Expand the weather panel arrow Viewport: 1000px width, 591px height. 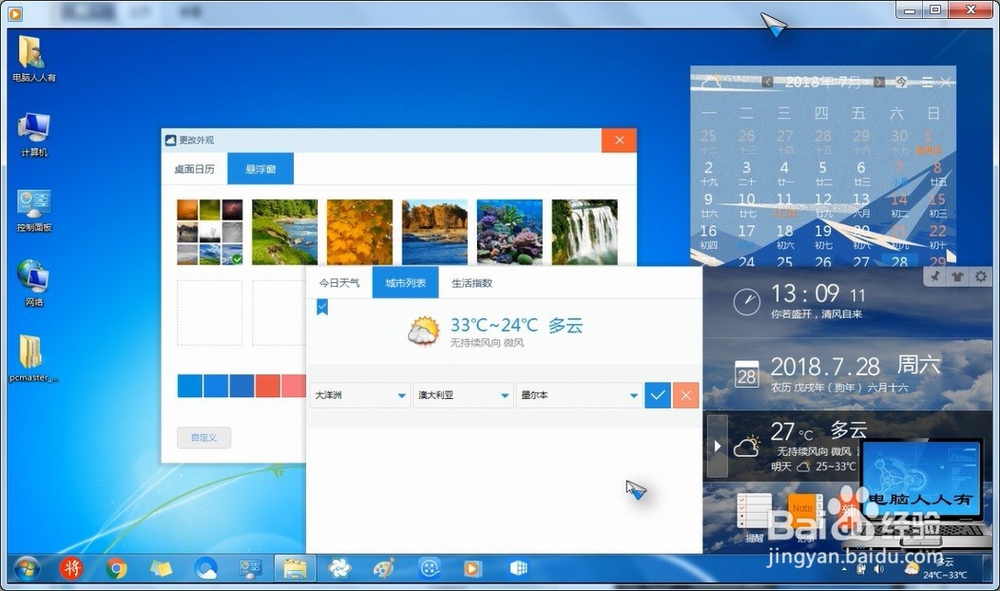pyautogui.click(x=717, y=446)
